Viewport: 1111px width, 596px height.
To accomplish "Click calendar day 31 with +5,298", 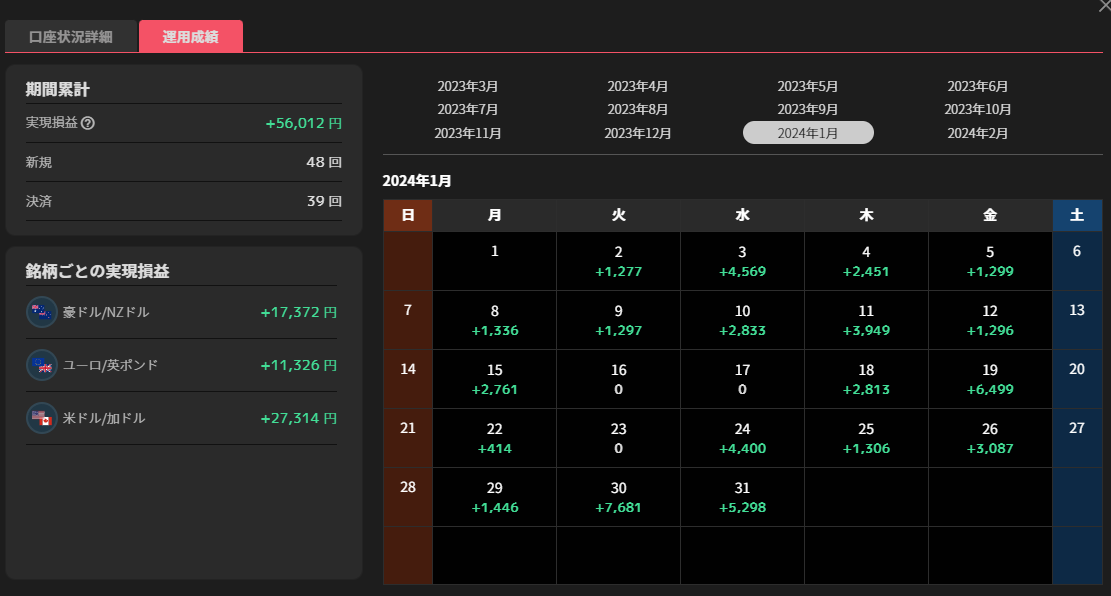I will pyautogui.click(x=743, y=497).
